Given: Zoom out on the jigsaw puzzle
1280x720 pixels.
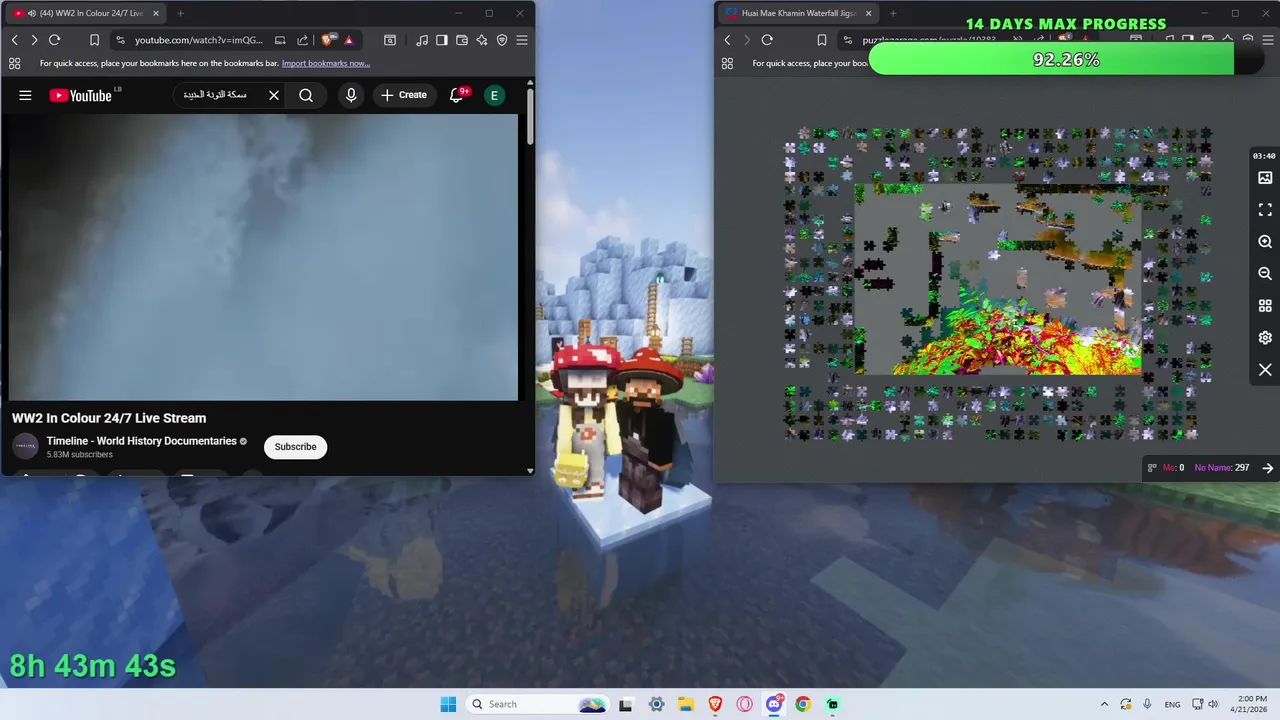Looking at the screenshot, I should point(1265,274).
